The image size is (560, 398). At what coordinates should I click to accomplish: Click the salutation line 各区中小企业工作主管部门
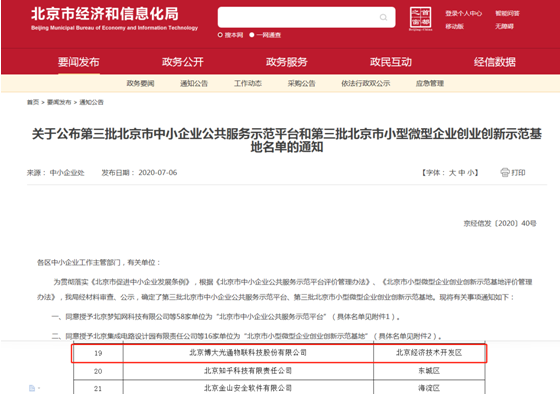point(99,263)
